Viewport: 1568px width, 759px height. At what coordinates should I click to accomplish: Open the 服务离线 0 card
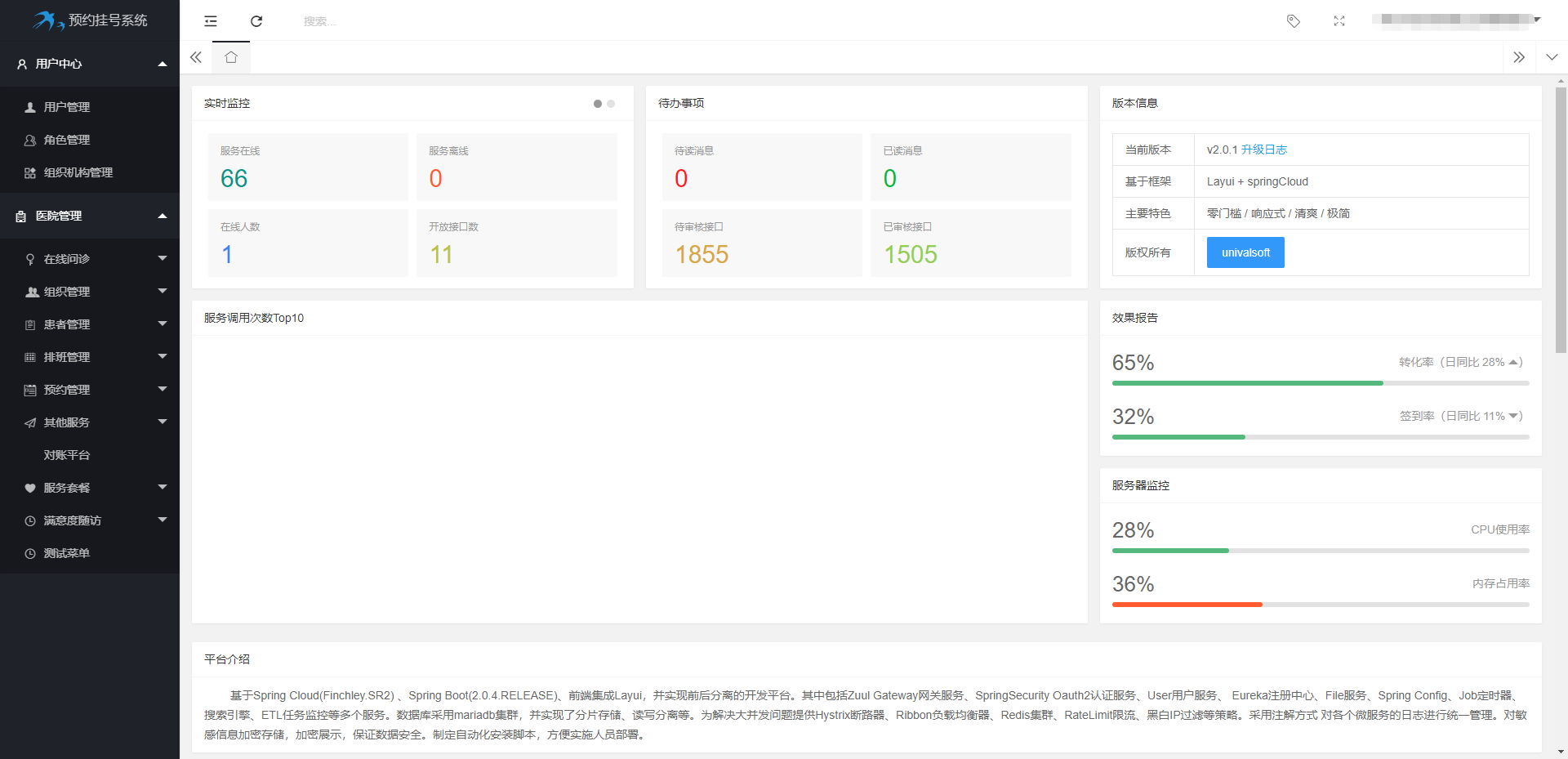click(517, 167)
